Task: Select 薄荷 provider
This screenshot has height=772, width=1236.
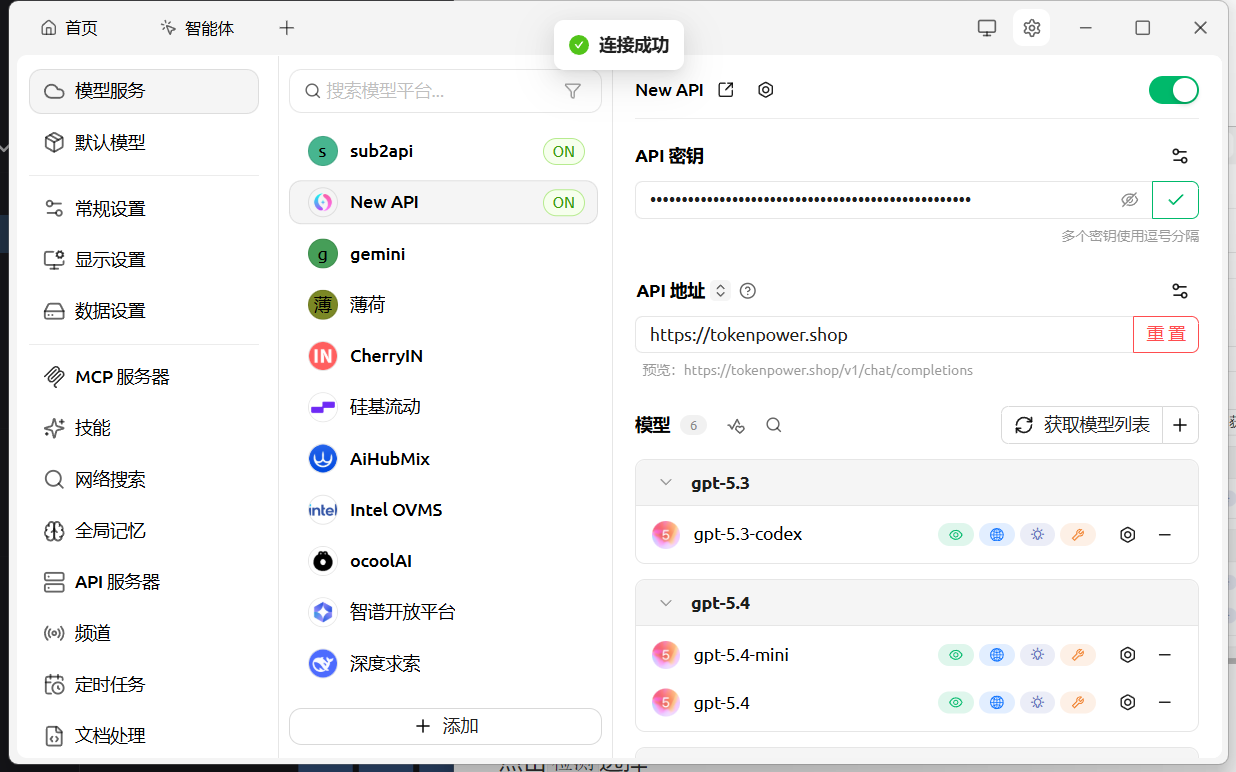Action: tap(443, 305)
